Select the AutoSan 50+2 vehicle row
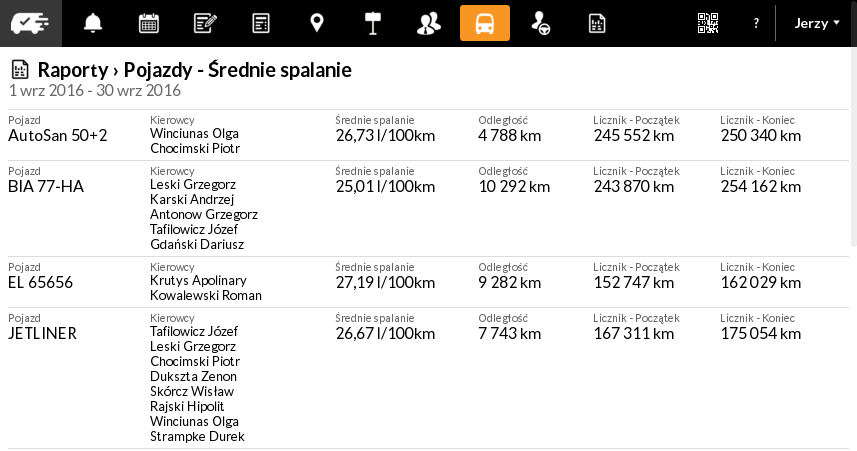 pos(58,136)
